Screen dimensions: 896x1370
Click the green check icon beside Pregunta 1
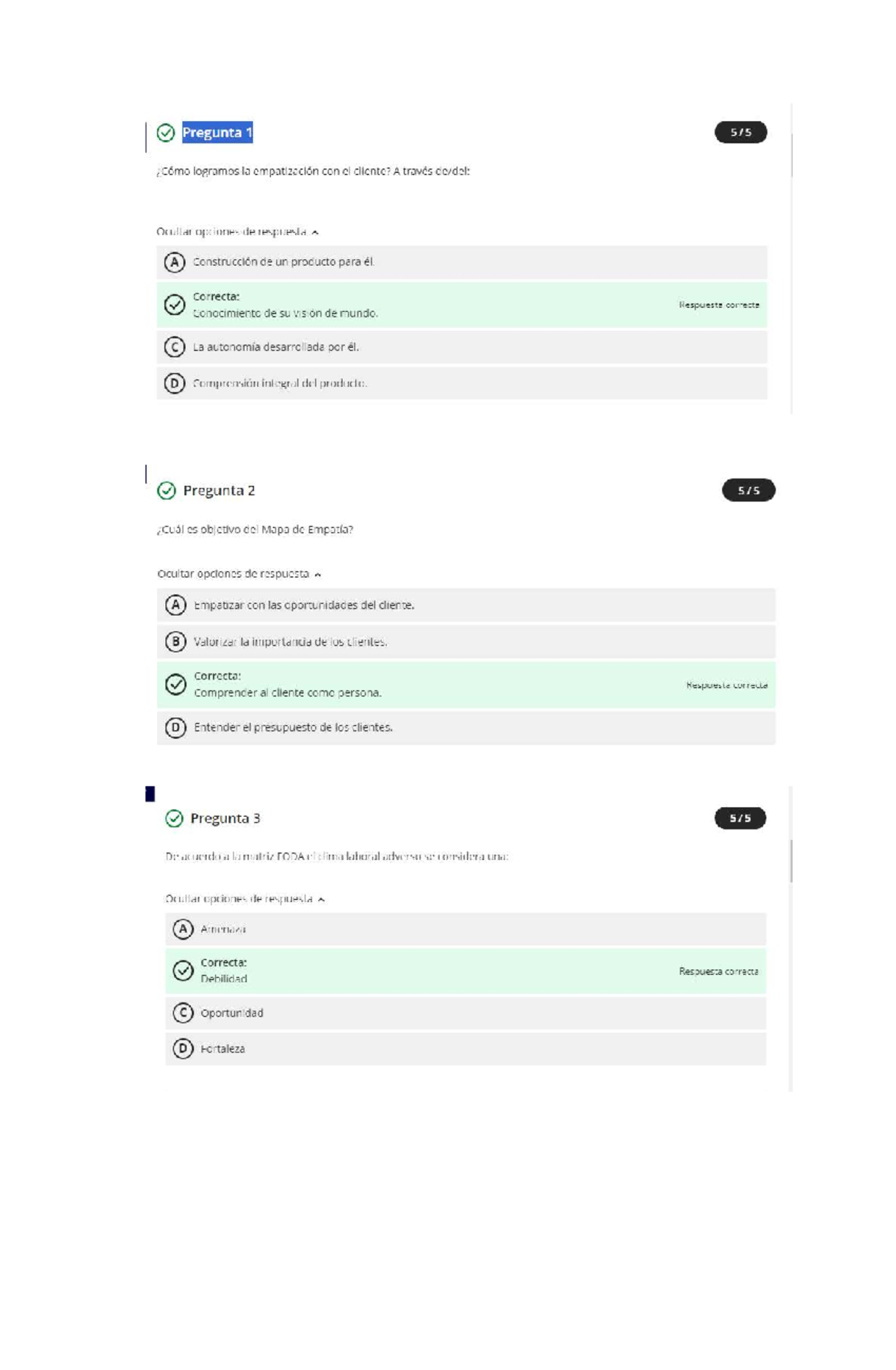[x=166, y=133]
